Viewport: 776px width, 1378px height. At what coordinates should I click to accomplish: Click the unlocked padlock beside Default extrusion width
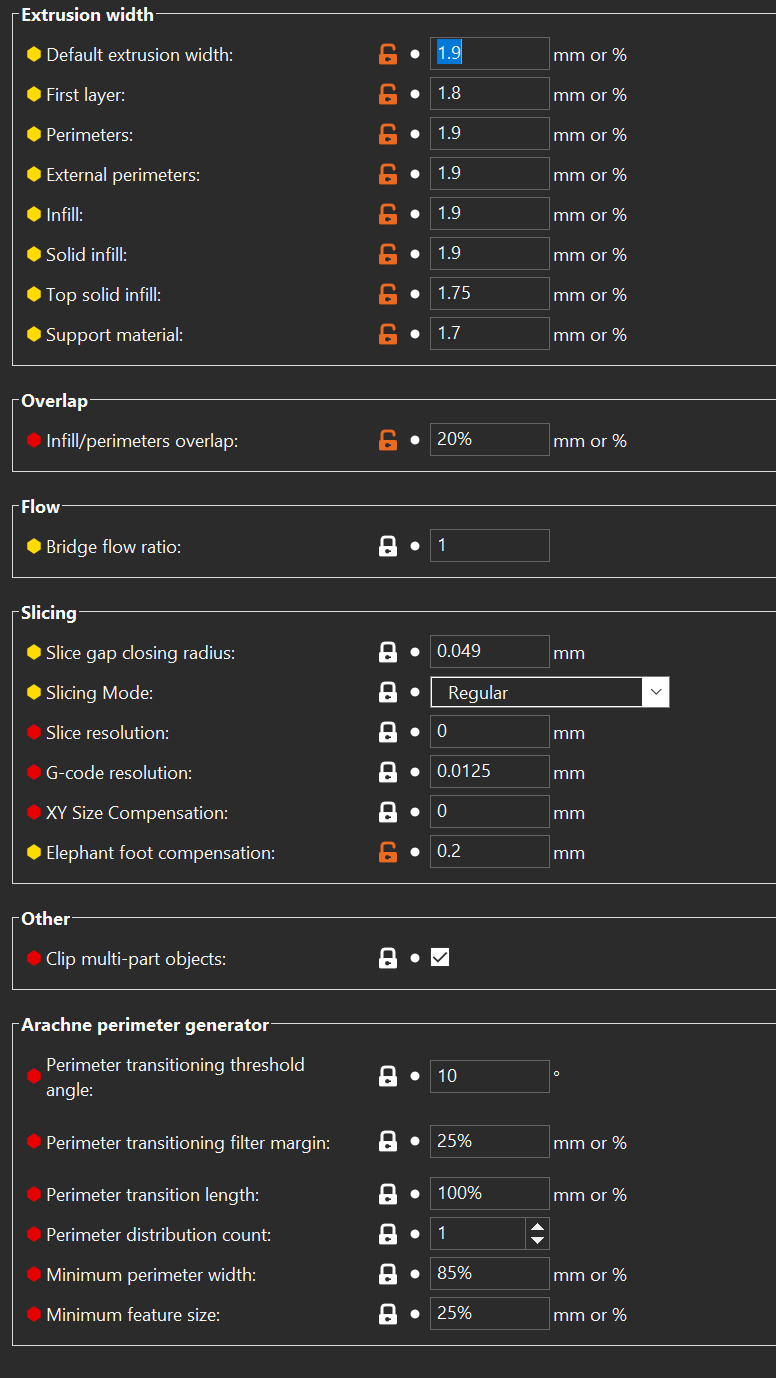coord(387,54)
